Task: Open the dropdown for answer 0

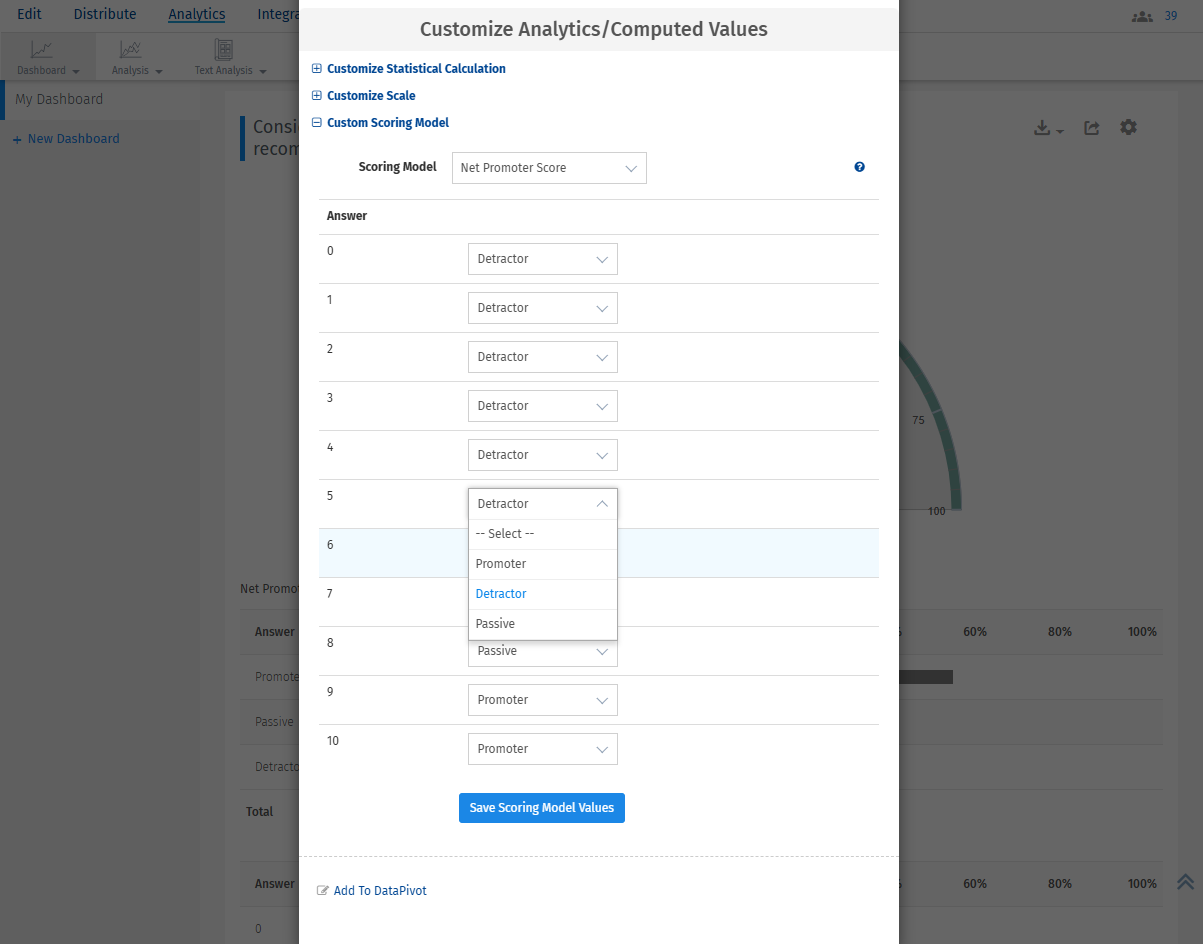Action: pyautogui.click(x=542, y=259)
